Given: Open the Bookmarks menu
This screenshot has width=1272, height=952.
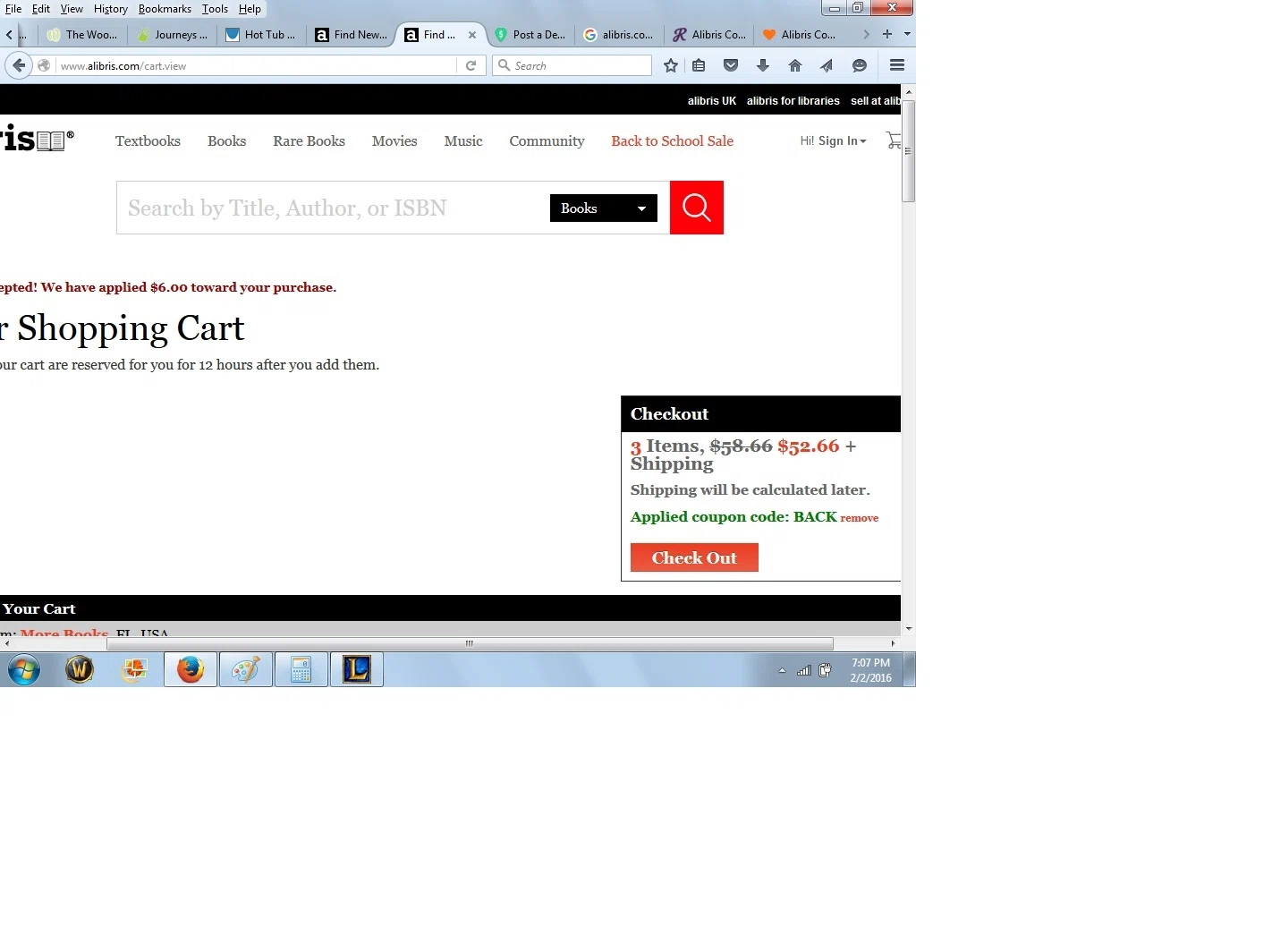Looking at the screenshot, I should 165,9.
